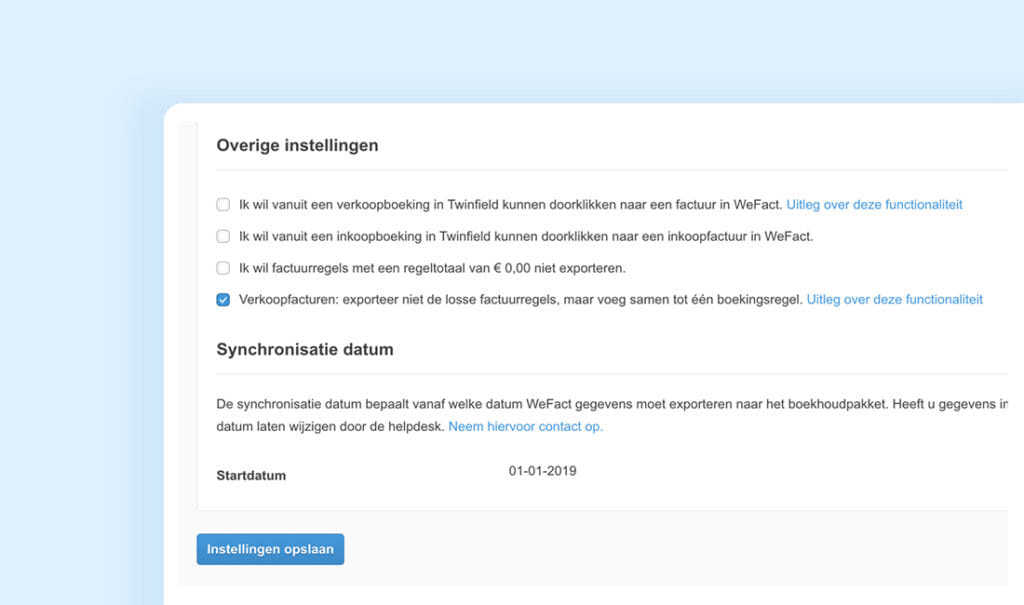Enable Twinfield verkoopboeking doorklikken checkbox
Image resolution: width=1024 pixels, height=605 pixels.
coord(223,205)
